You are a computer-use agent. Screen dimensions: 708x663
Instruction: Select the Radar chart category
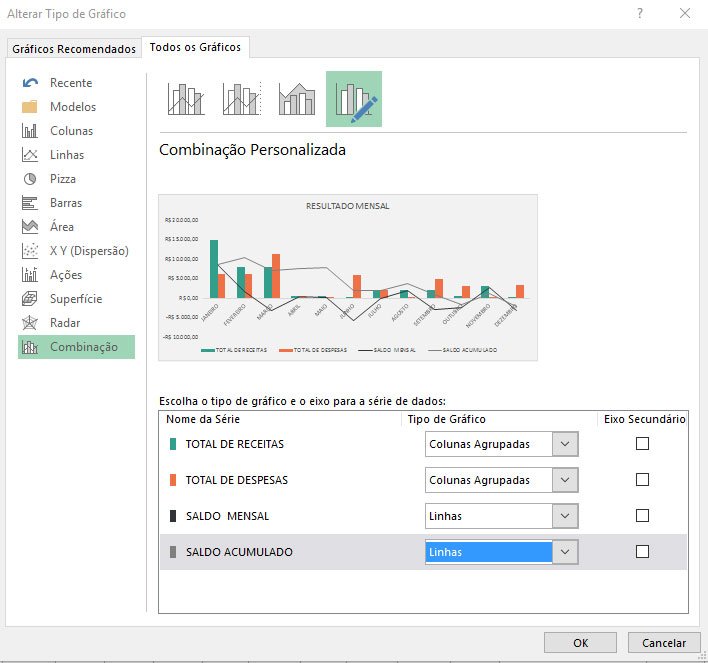(x=65, y=323)
